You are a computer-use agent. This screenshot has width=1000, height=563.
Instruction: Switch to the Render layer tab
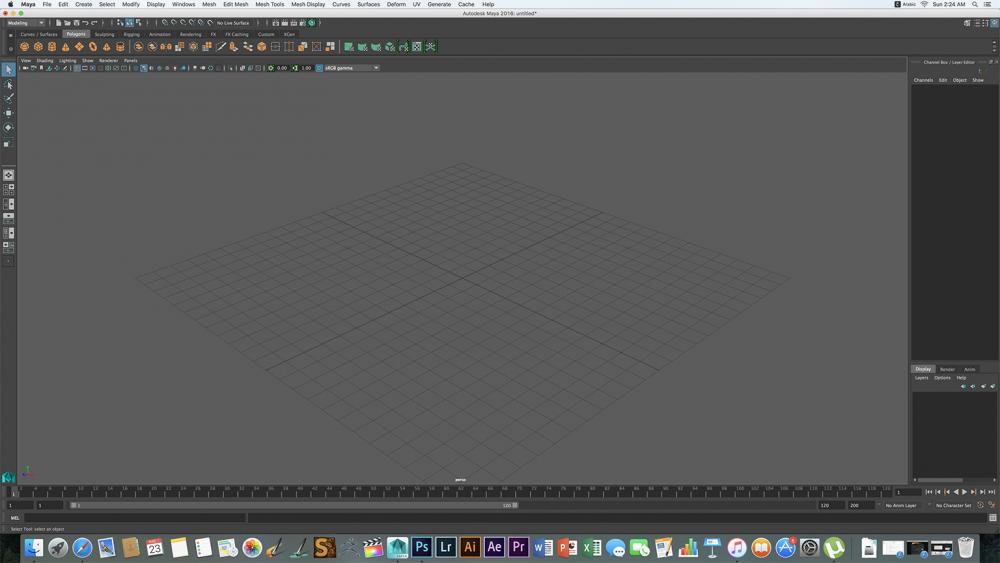coord(947,369)
